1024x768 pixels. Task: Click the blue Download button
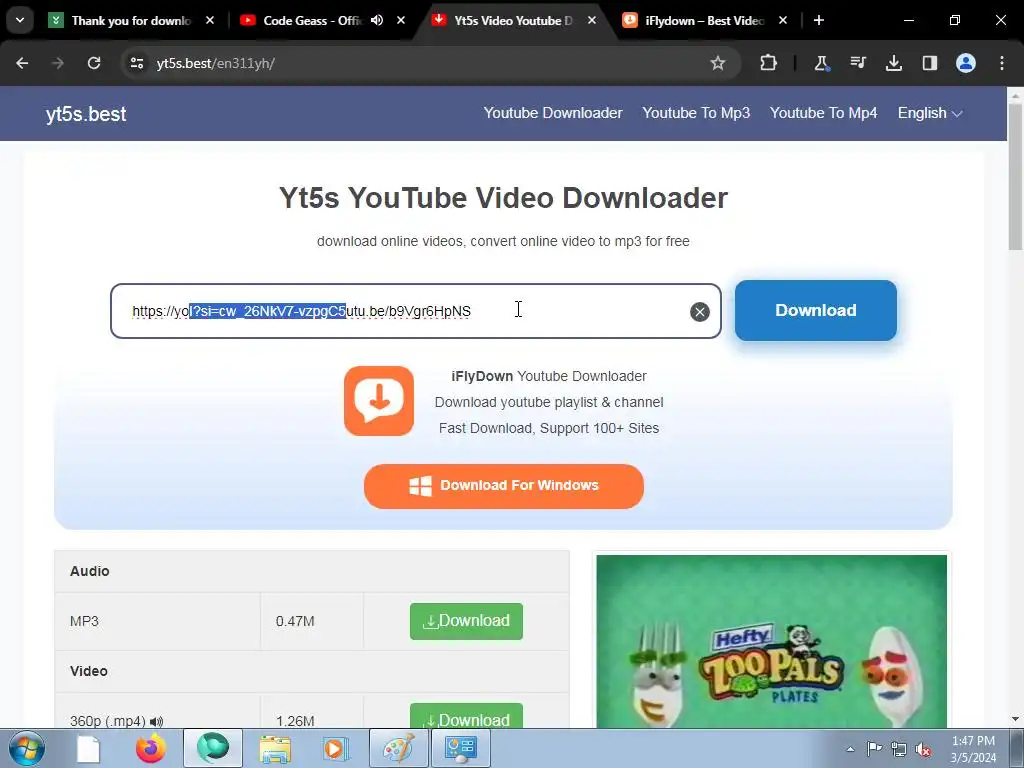(816, 310)
